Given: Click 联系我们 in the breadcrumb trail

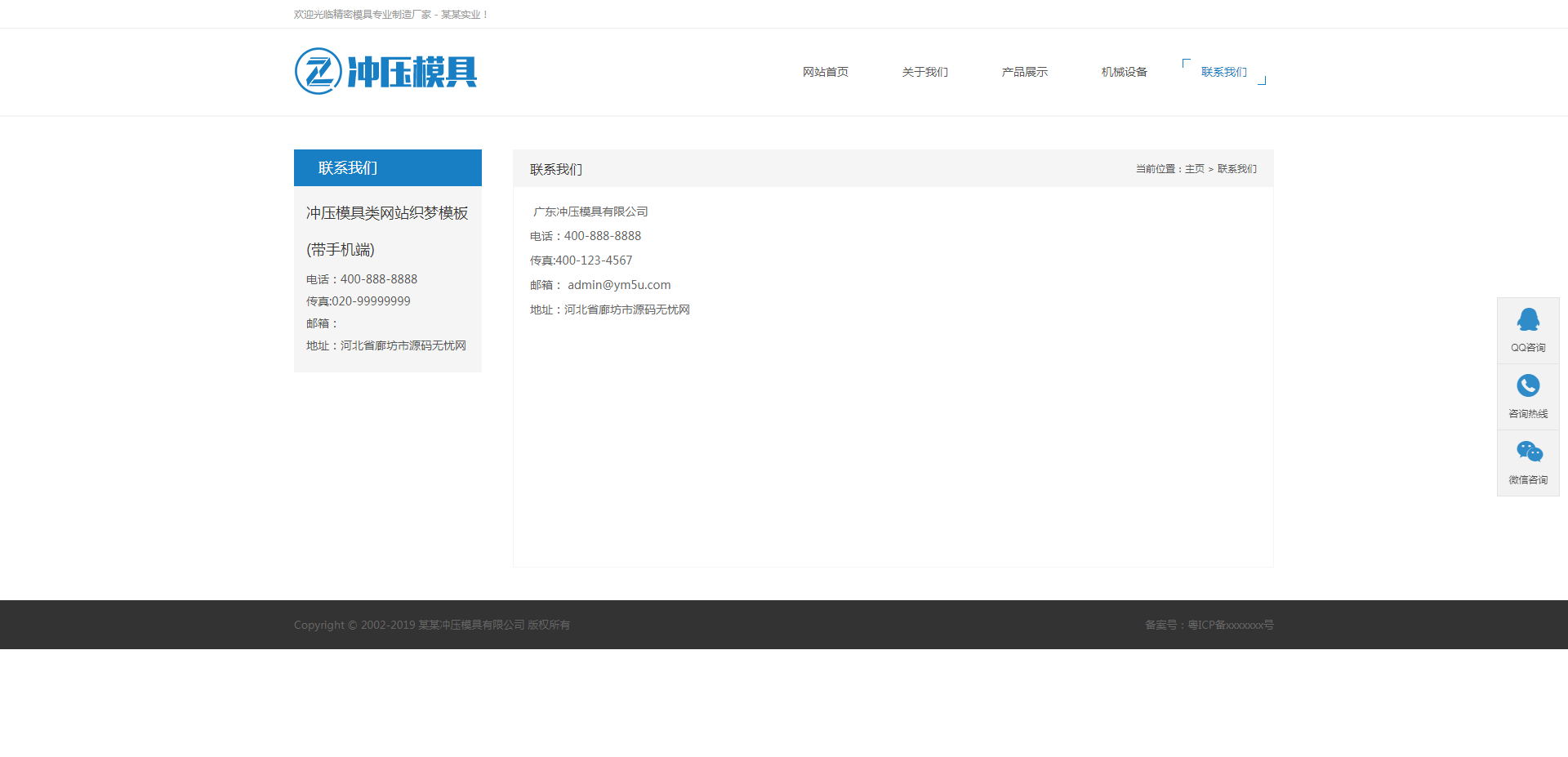Looking at the screenshot, I should click(1236, 169).
